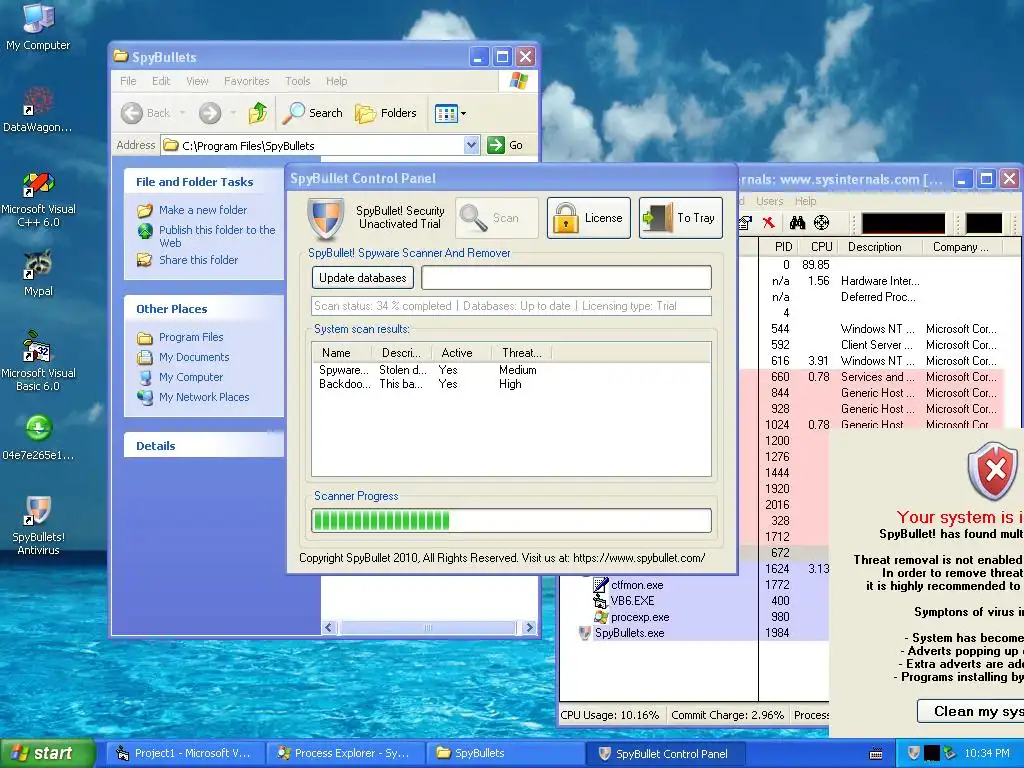This screenshot has width=1024, height=768.
Task: Click the Explorer horizontal scrollbar track
Action: (428, 628)
